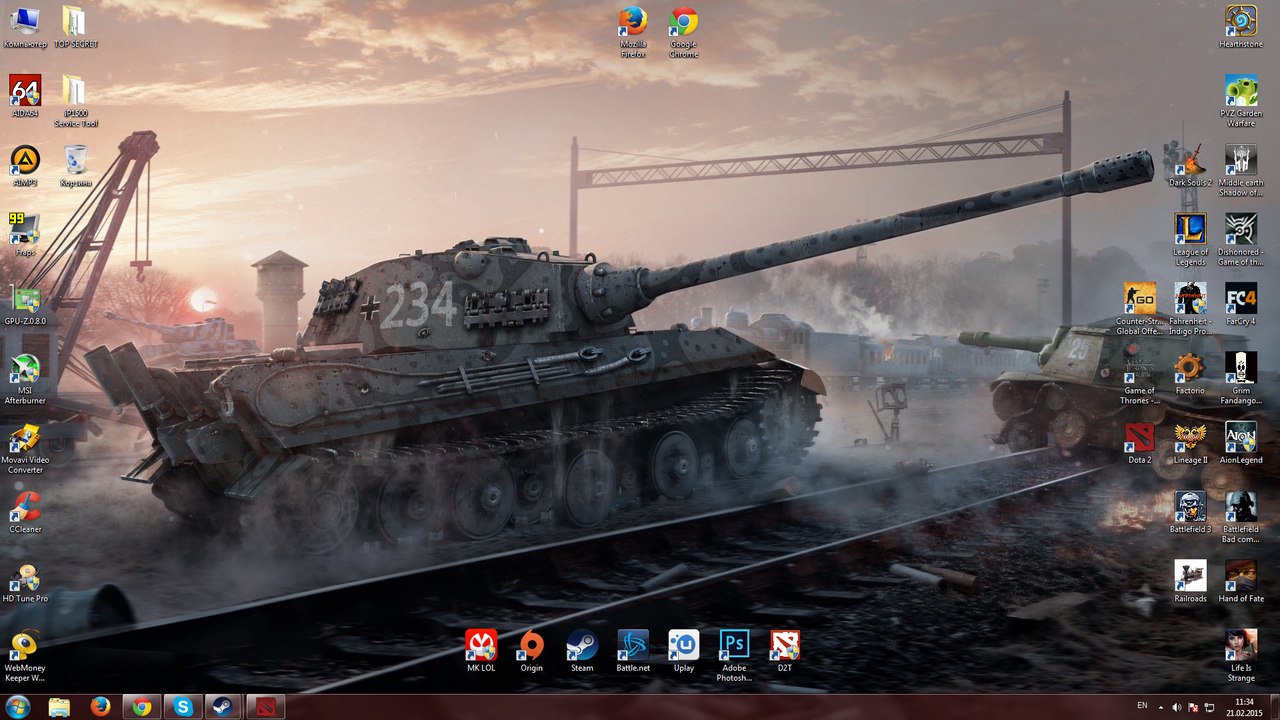Select Google Chrome desktop shortcut
The width and height of the screenshot is (1280, 720).
coord(683,32)
